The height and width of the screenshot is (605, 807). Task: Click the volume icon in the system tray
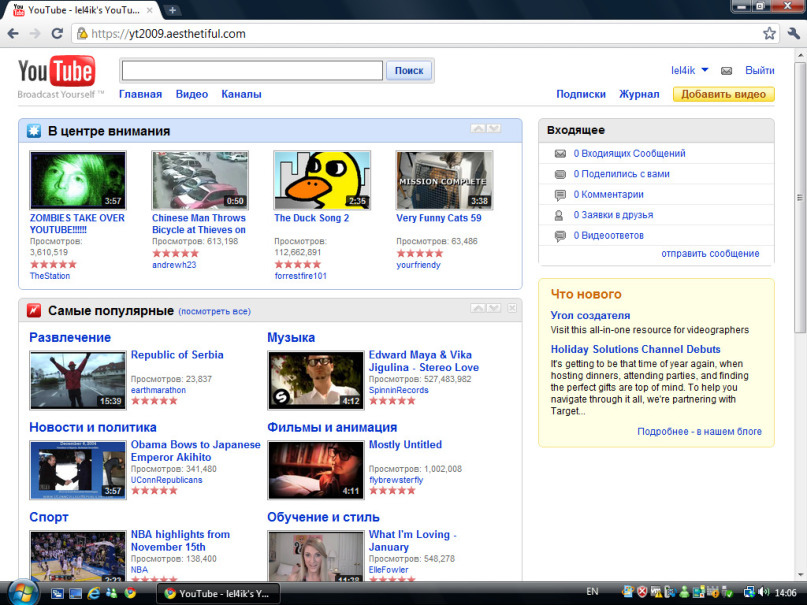[764, 593]
